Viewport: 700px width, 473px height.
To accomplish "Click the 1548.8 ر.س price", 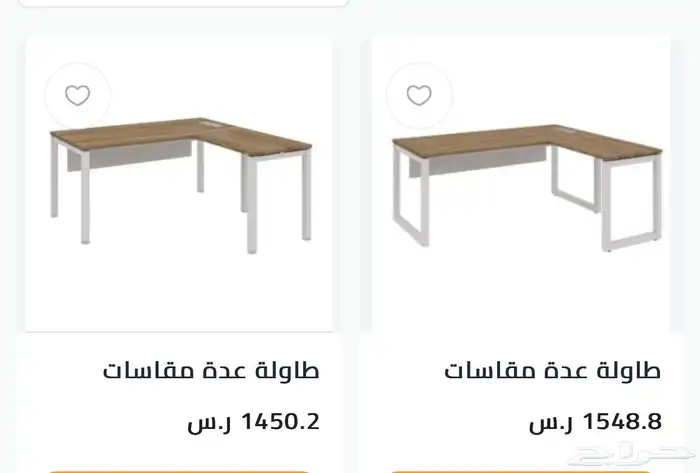I will click(595, 422).
